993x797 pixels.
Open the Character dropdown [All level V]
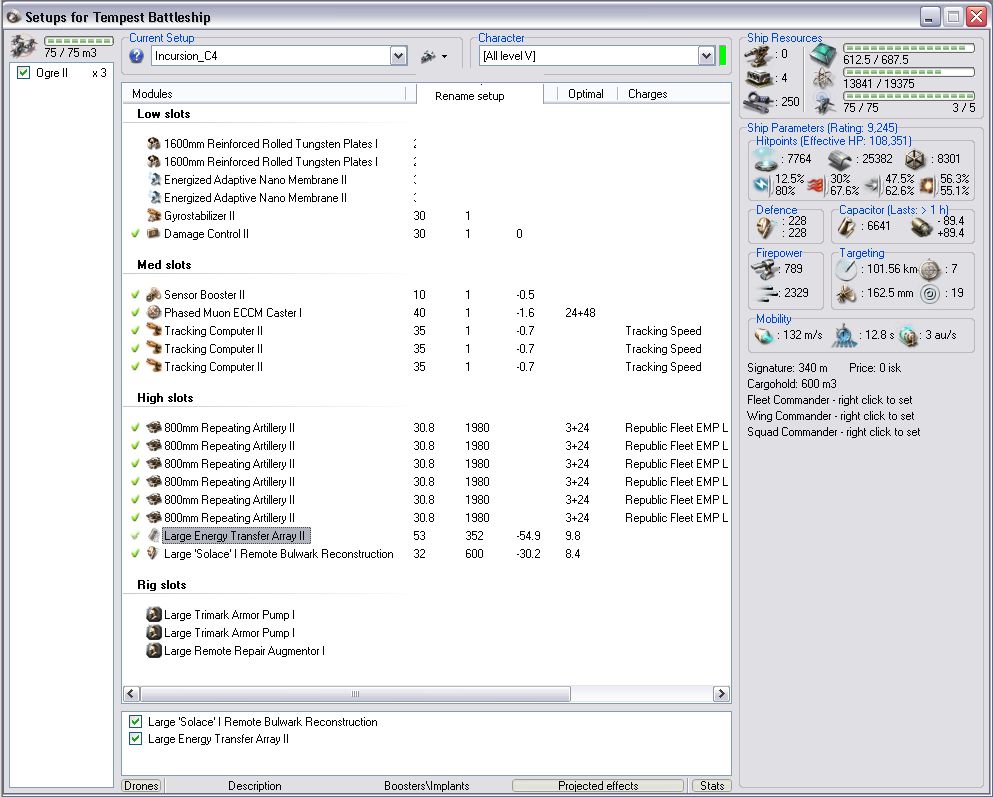coord(707,56)
